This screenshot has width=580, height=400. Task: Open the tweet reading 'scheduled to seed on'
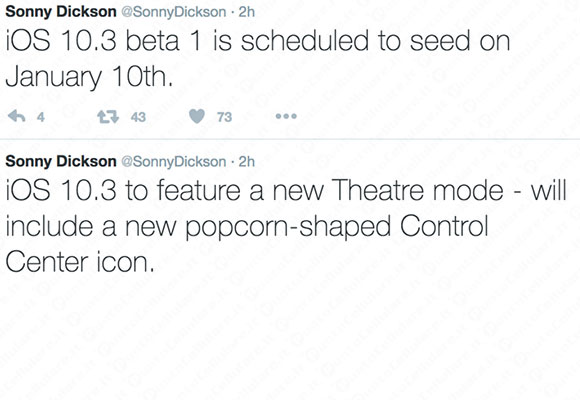pyautogui.click(x=258, y=58)
